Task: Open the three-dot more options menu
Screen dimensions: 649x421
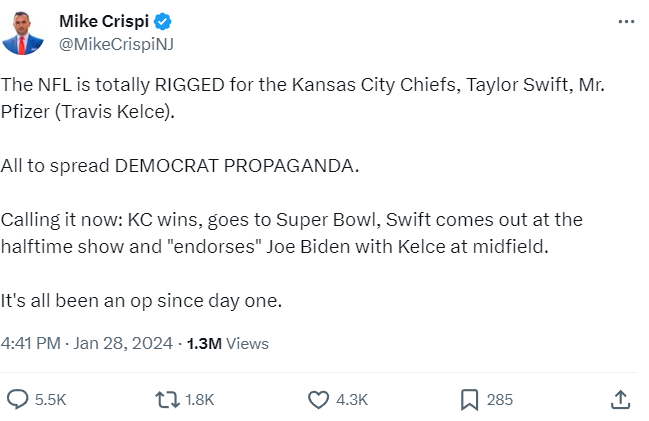Action: [x=625, y=22]
